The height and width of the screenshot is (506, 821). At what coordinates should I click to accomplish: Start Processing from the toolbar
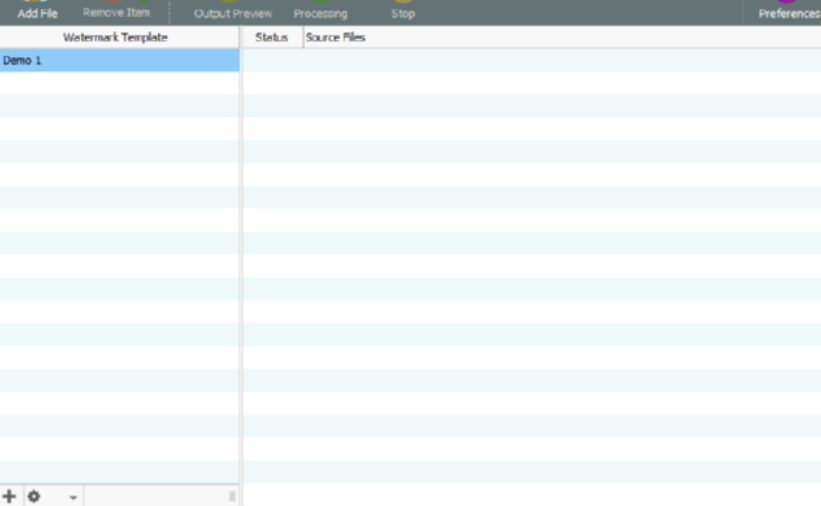320,11
